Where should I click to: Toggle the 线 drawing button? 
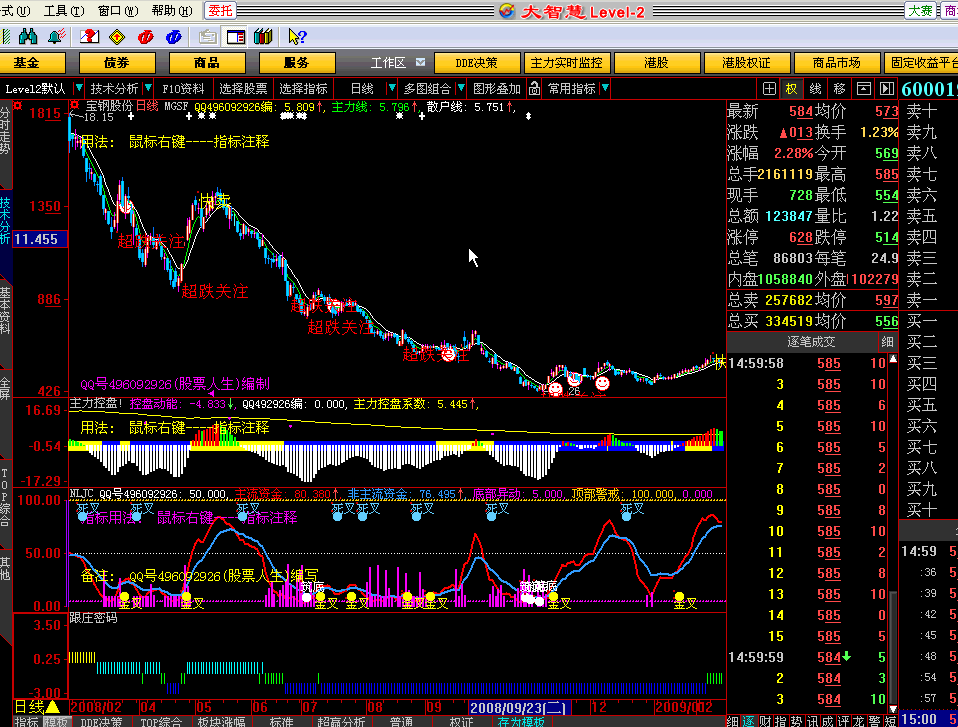(815, 89)
